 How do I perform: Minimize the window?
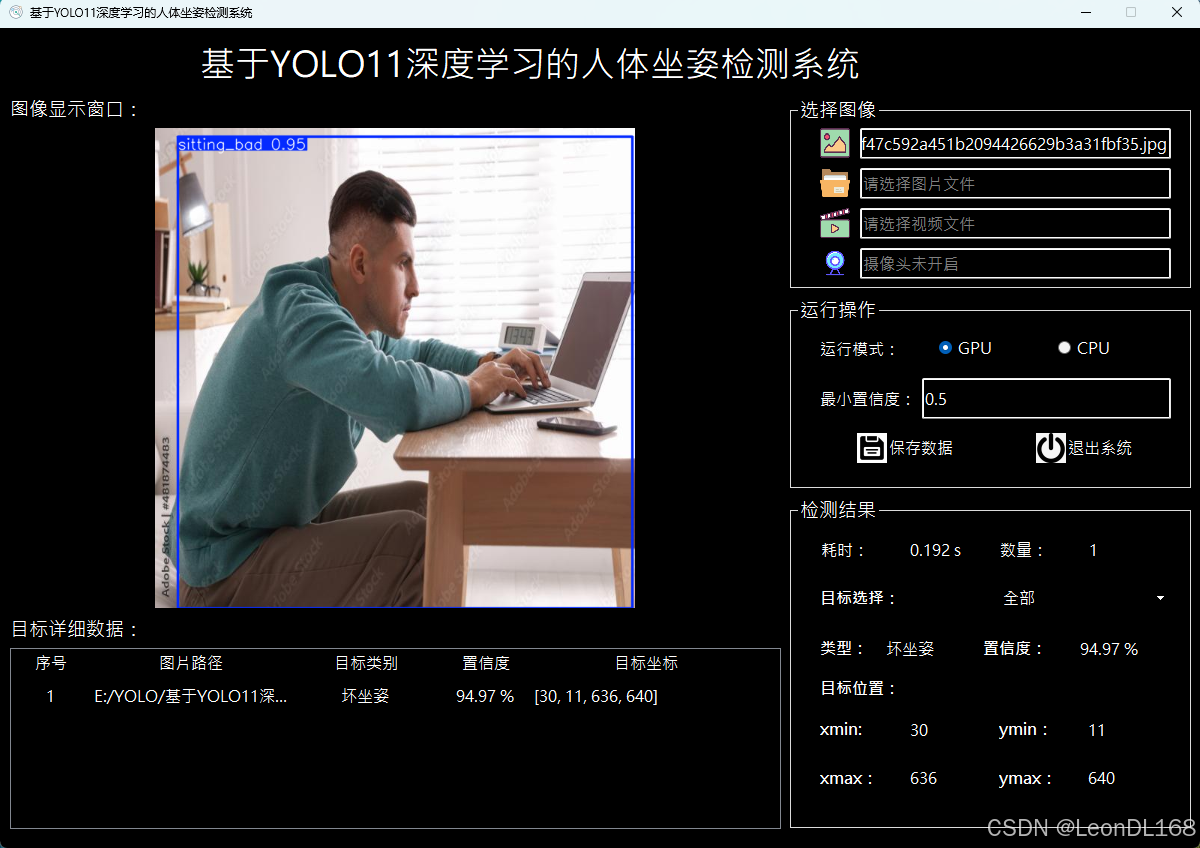[1085, 12]
